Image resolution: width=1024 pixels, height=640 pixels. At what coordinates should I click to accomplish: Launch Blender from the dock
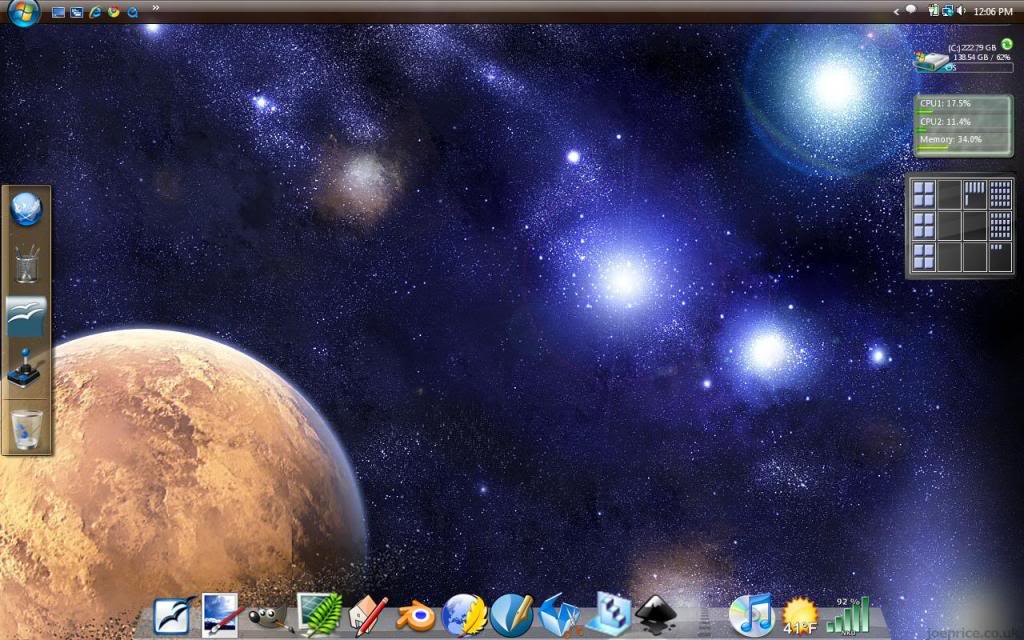tap(415, 615)
